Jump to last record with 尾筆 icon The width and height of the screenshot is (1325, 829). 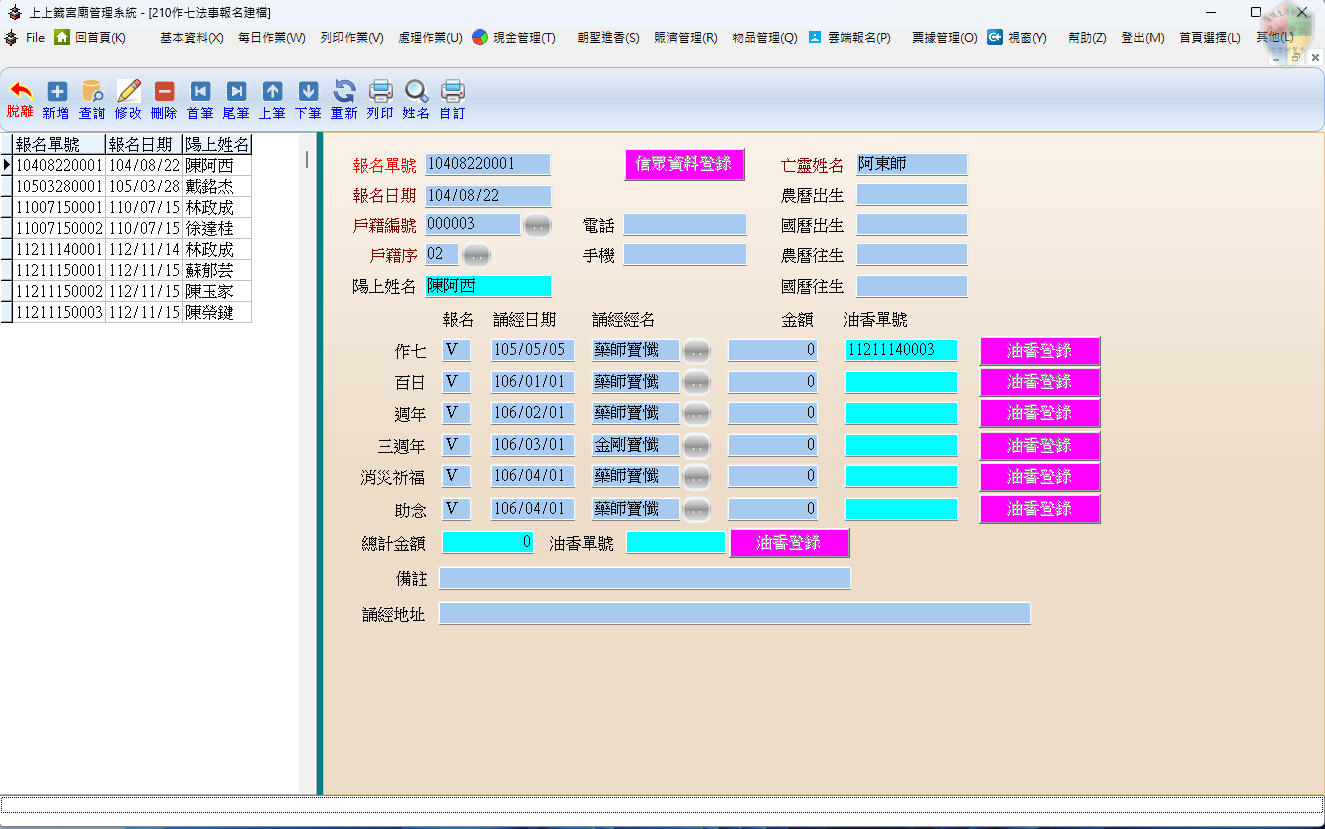(235, 97)
